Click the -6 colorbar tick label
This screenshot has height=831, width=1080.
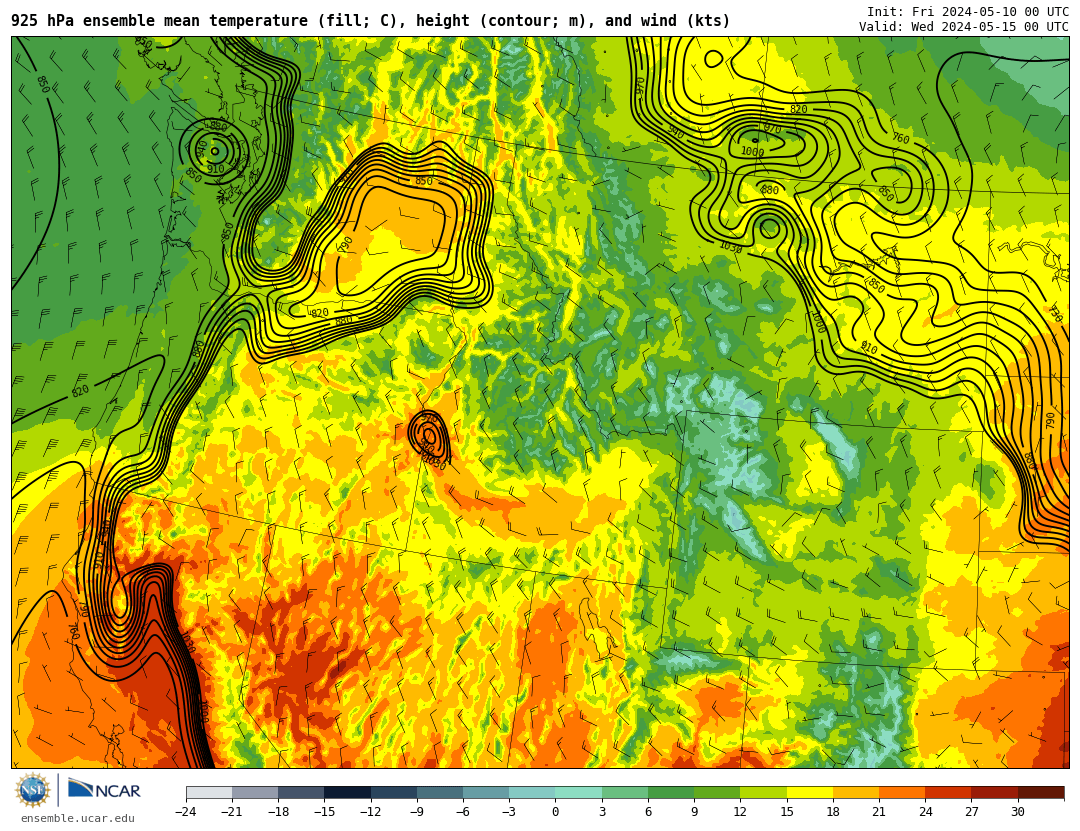[463, 812]
